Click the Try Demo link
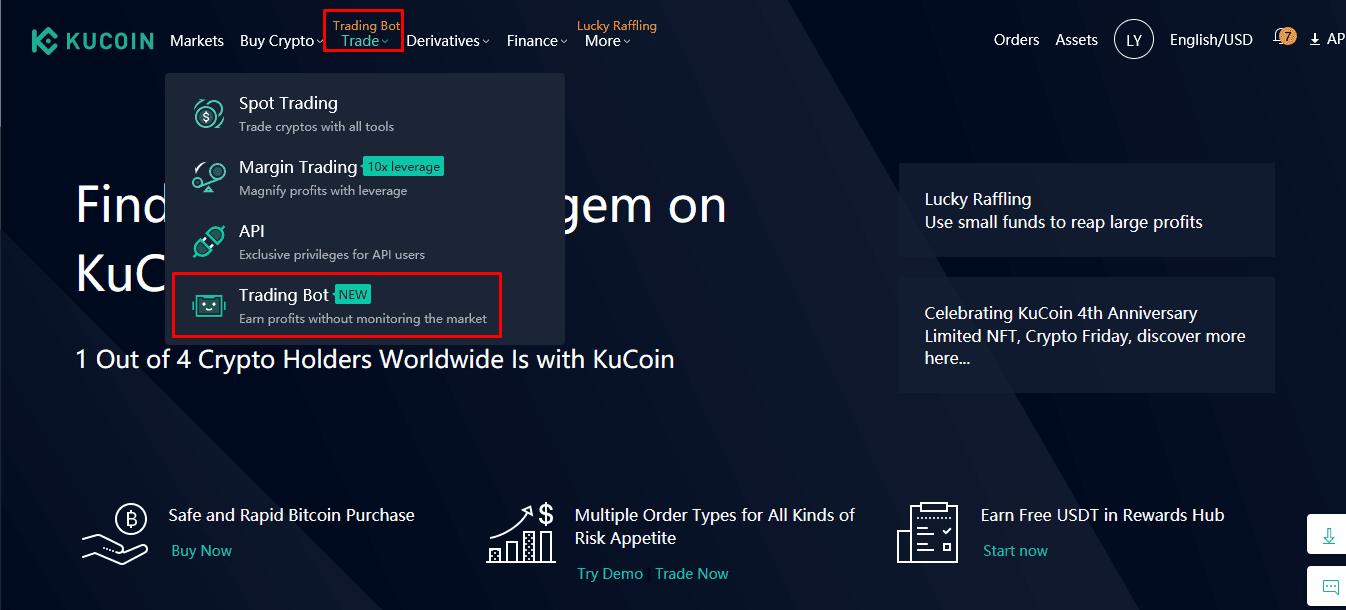 point(609,574)
